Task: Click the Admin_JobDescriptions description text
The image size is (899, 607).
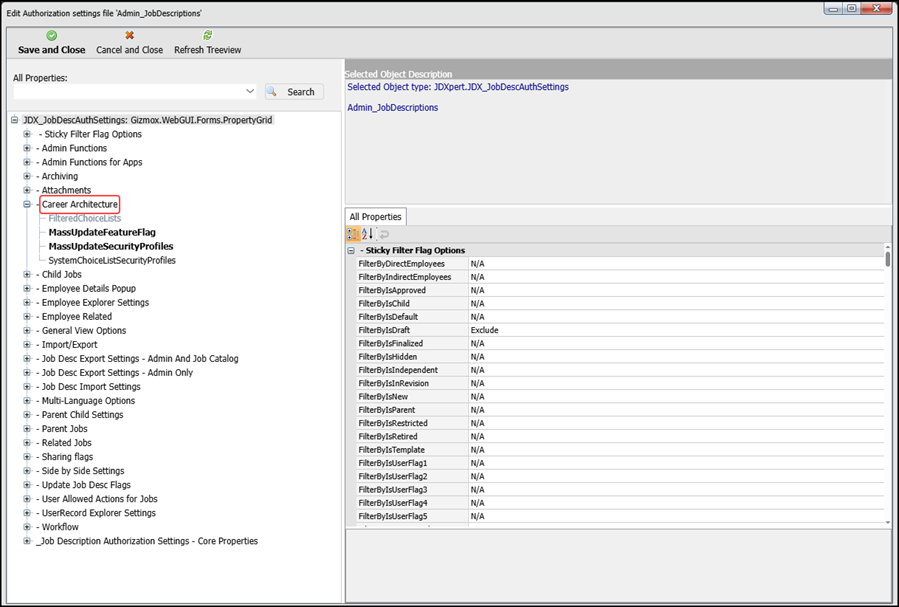Action: pyautogui.click(x=393, y=108)
